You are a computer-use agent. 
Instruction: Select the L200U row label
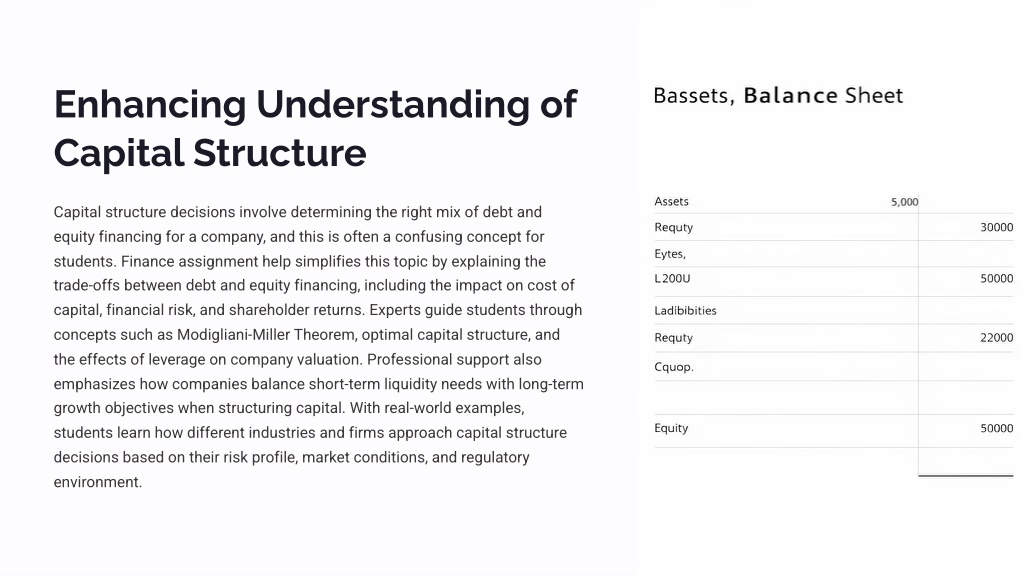pyautogui.click(x=672, y=279)
